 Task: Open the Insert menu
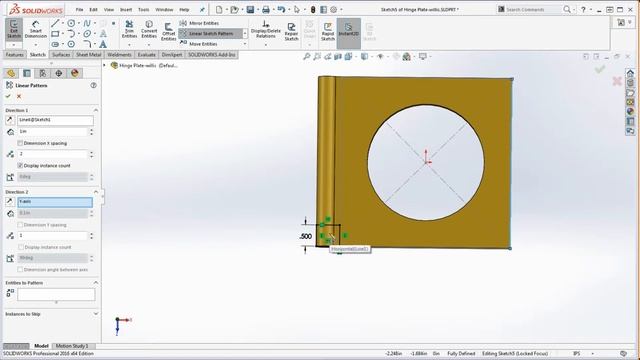click(126, 9)
